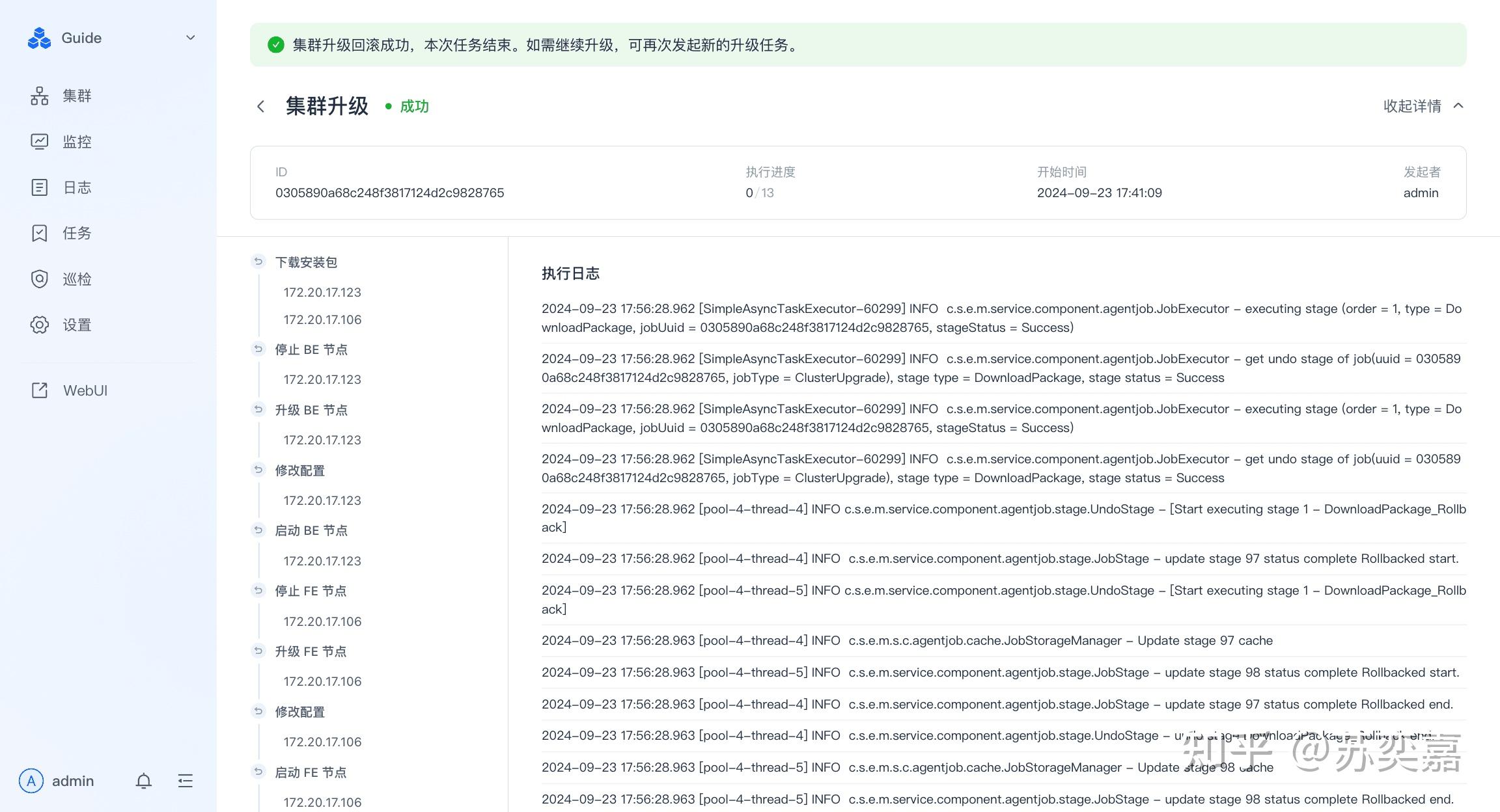Screen dimensions: 1500x812
Task: Collapse details via 收起详情
Action: tap(1423, 106)
